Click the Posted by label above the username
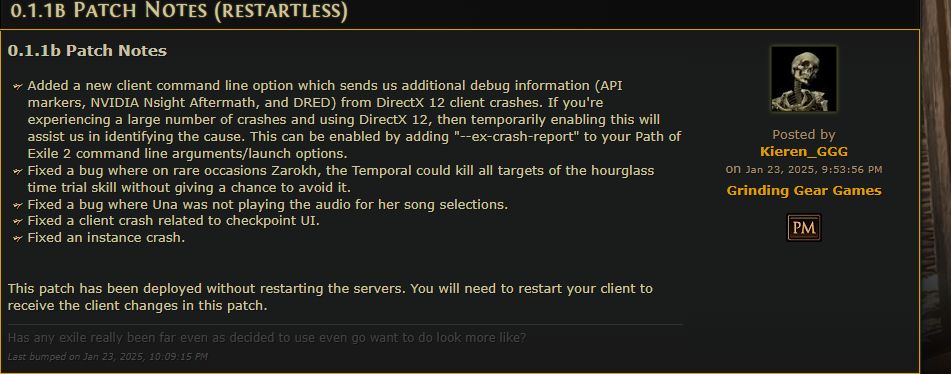This screenshot has height=374, width=951. (x=804, y=135)
